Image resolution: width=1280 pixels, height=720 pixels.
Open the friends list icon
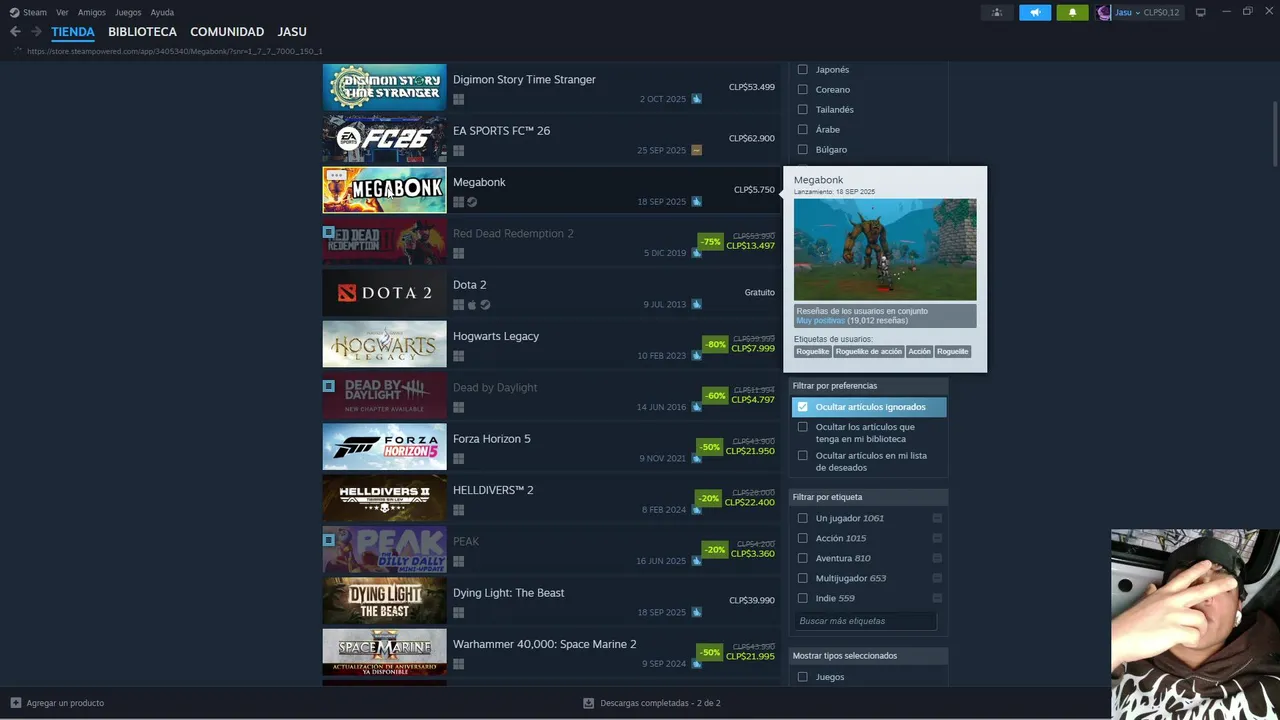996,12
